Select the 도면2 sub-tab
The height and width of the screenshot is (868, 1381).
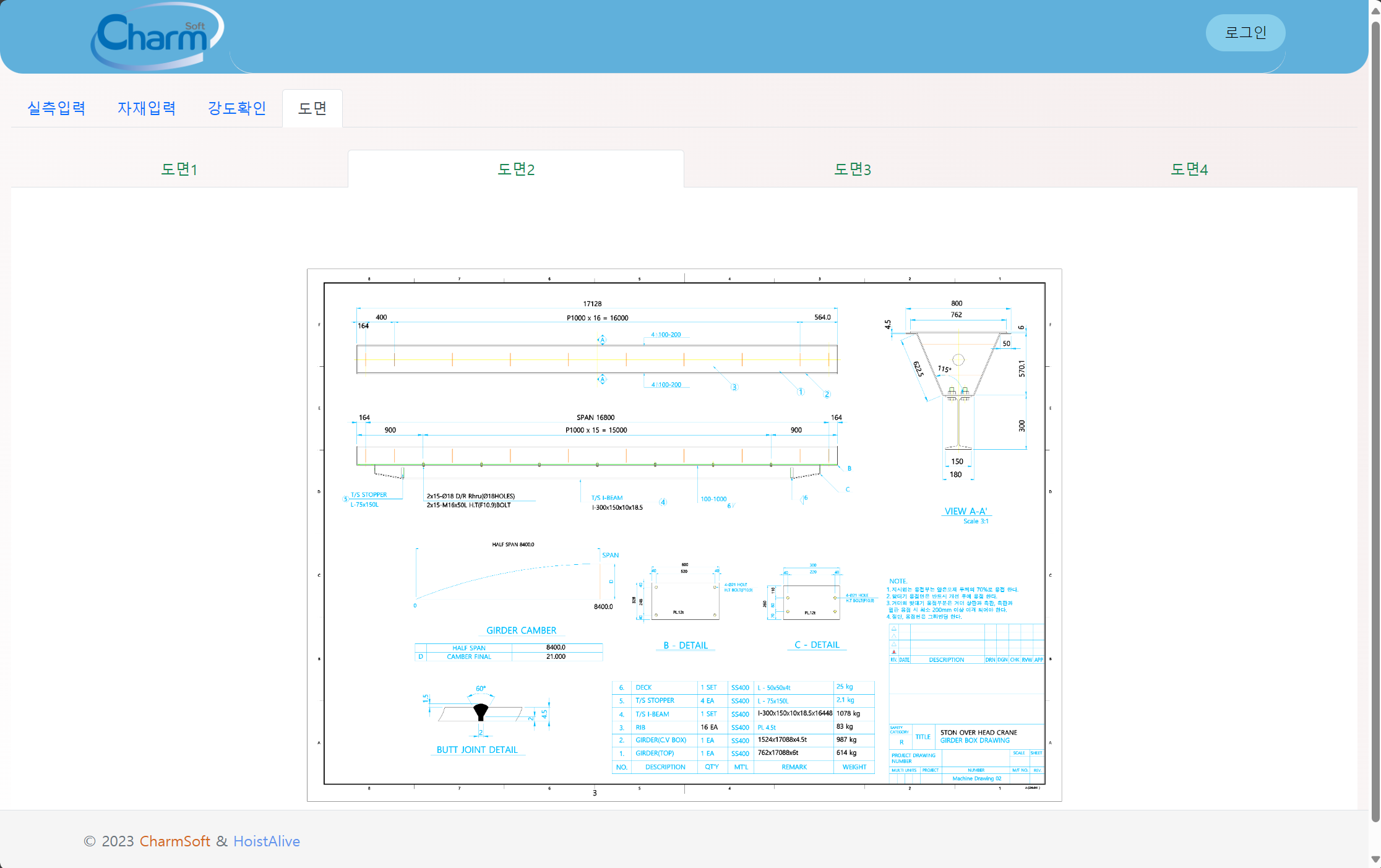[x=516, y=169]
